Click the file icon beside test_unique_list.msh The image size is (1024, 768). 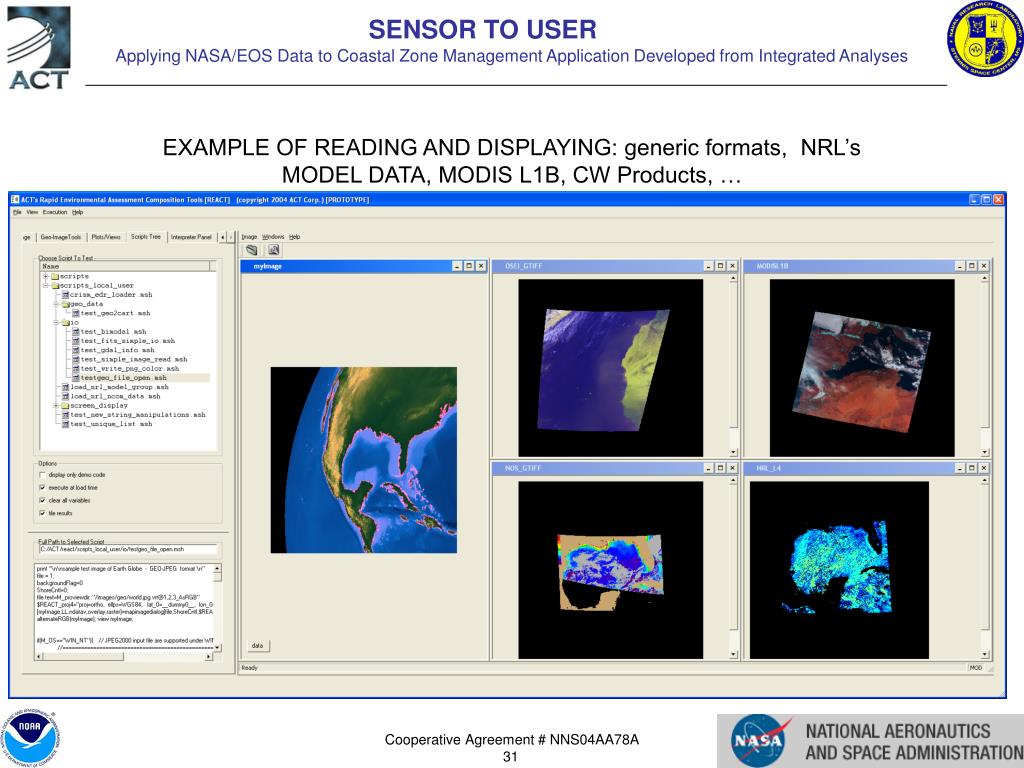click(65, 424)
